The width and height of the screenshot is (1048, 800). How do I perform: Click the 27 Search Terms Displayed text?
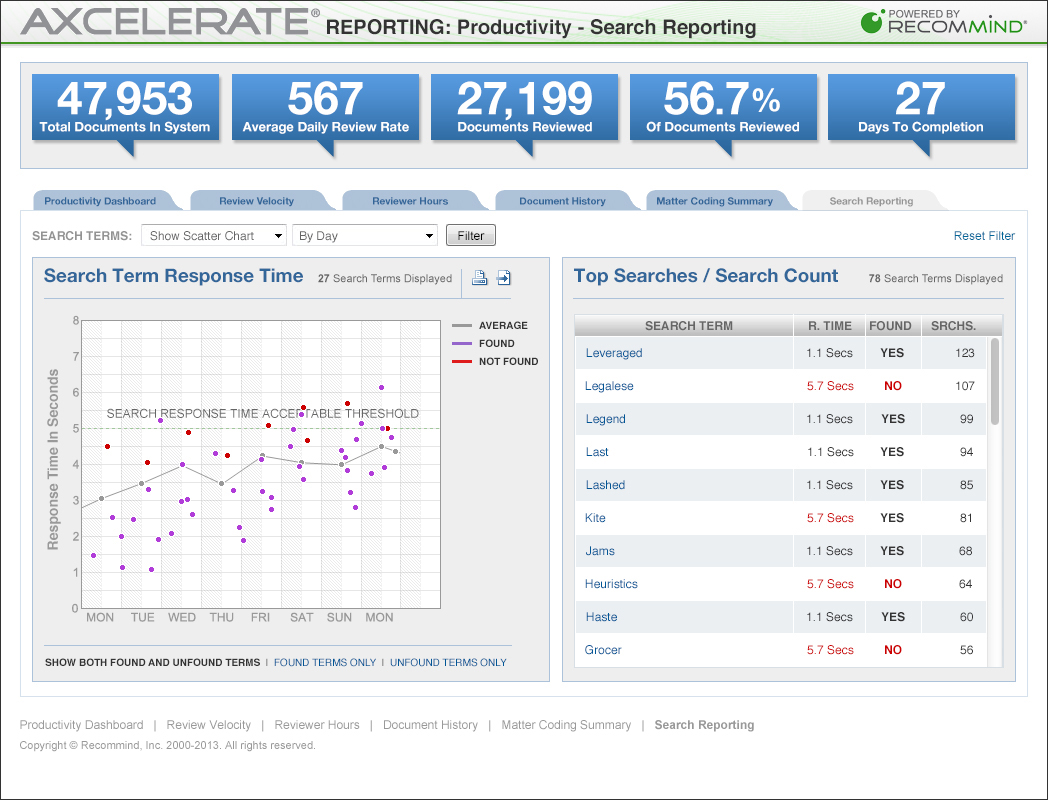pos(385,278)
